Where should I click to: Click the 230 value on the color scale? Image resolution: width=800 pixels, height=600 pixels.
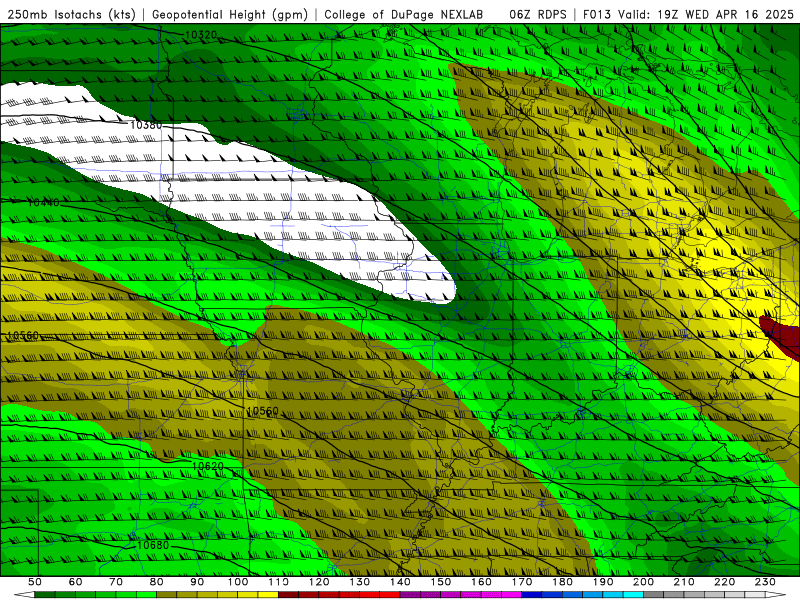point(766,582)
